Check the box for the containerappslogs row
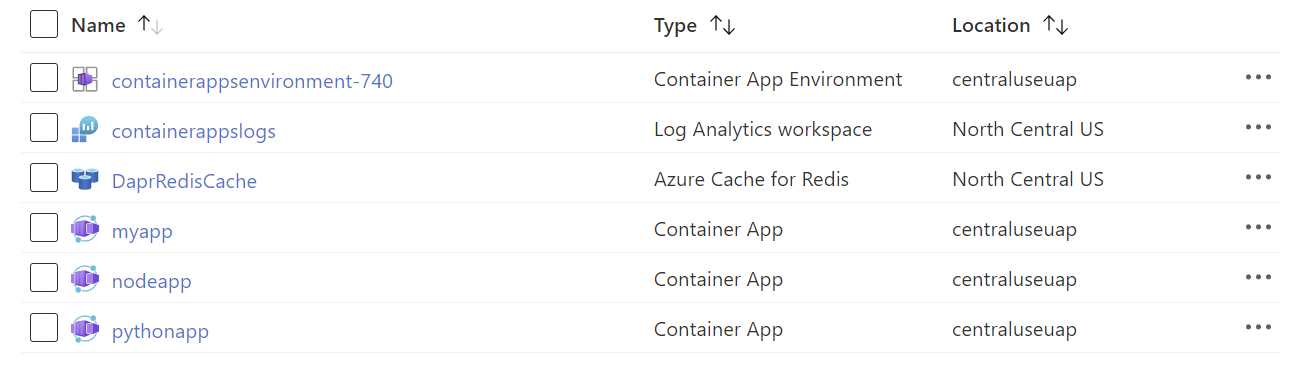The height and width of the screenshot is (377, 1292). tap(44, 128)
